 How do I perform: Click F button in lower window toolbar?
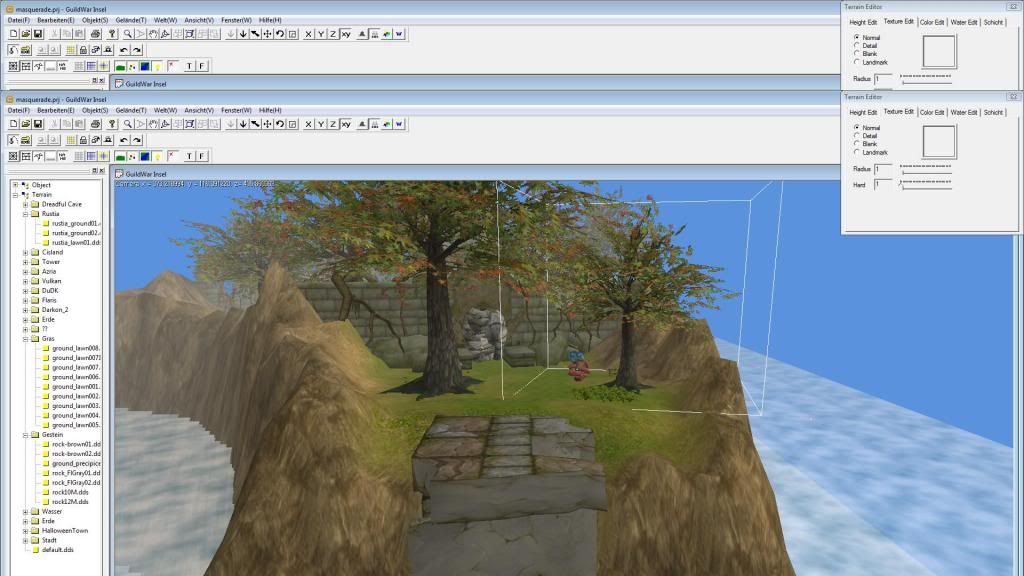[x=202, y=156]
